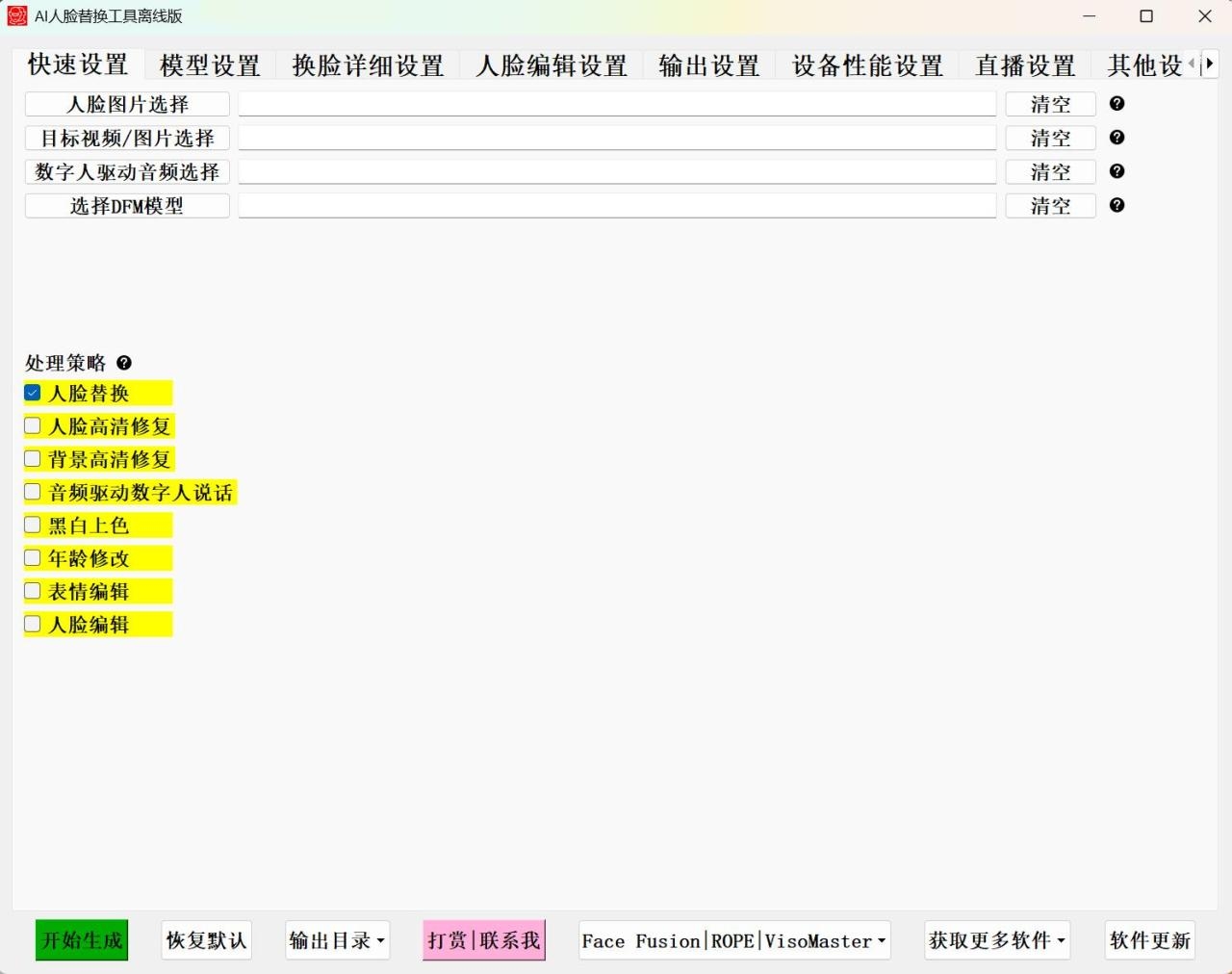Click 数字人驱动音频选择 button
The width and height of the screenshot is (1232, 974).
click(x=127, y=171)
